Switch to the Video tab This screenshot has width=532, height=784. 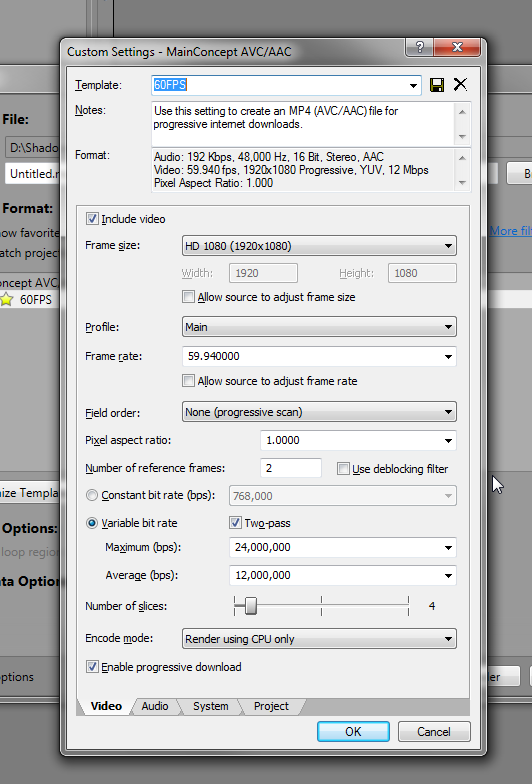(x=106, y=706)
